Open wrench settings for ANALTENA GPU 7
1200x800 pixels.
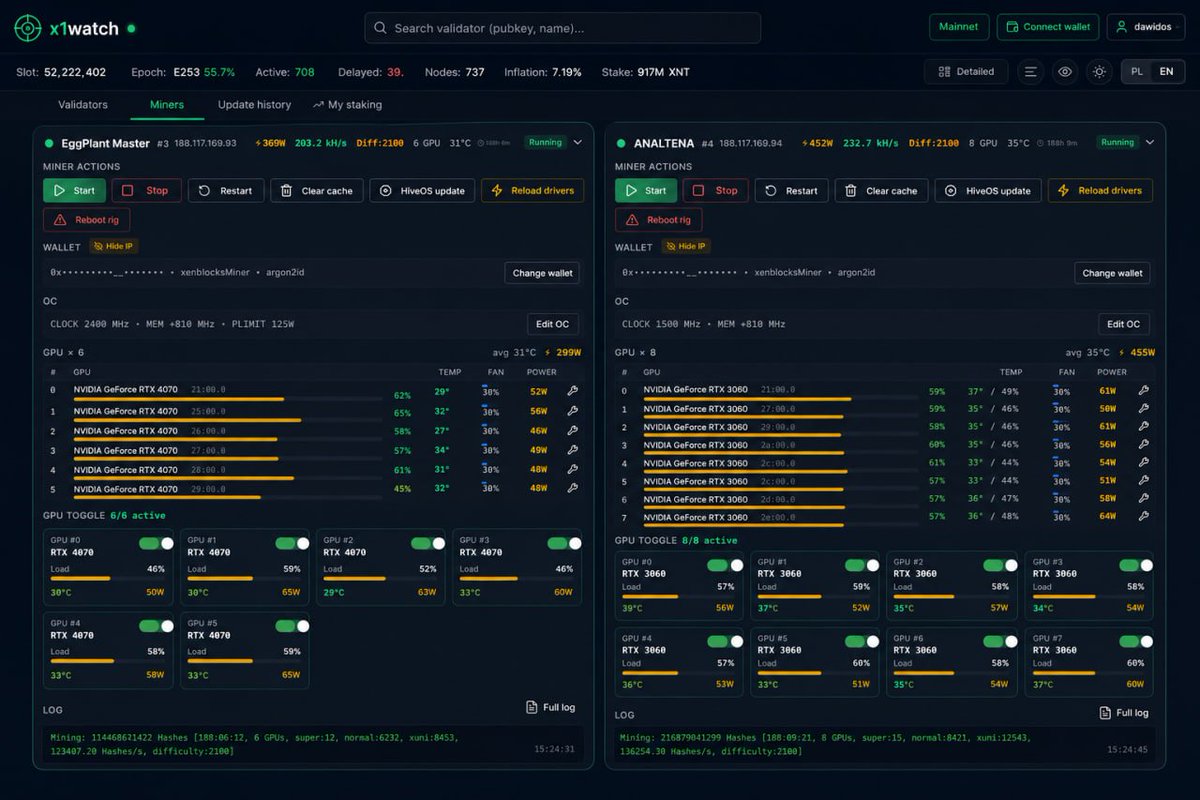(1143, 516)
